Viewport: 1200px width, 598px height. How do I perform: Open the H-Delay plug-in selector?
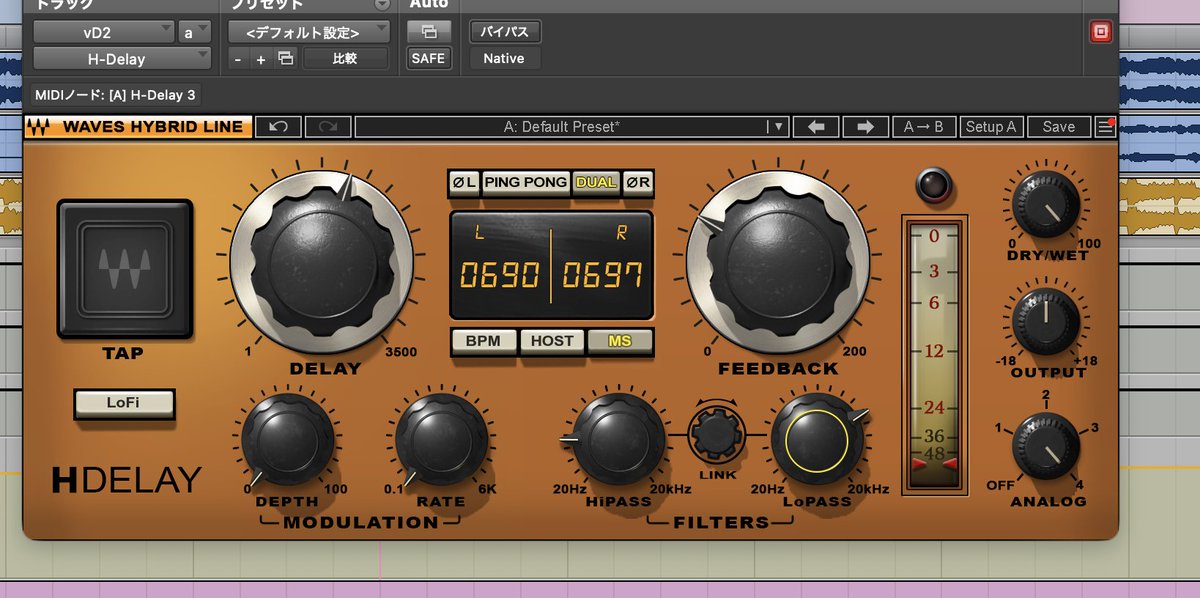122,59
